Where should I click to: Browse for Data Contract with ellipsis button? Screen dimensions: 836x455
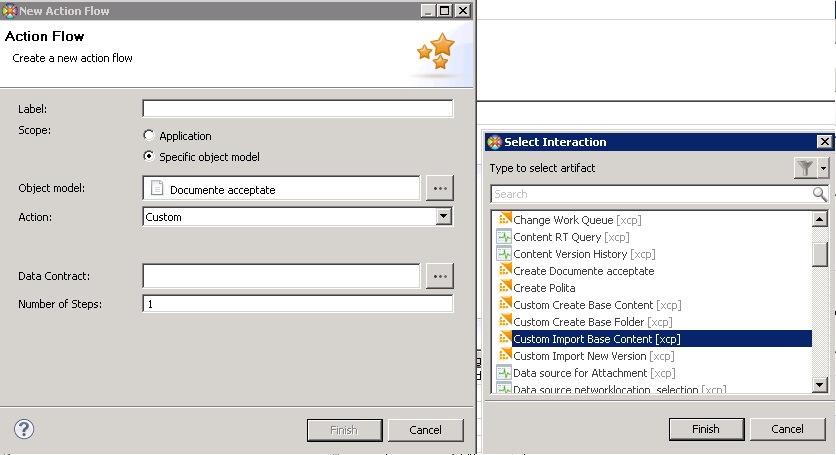[x=440, y=276]
